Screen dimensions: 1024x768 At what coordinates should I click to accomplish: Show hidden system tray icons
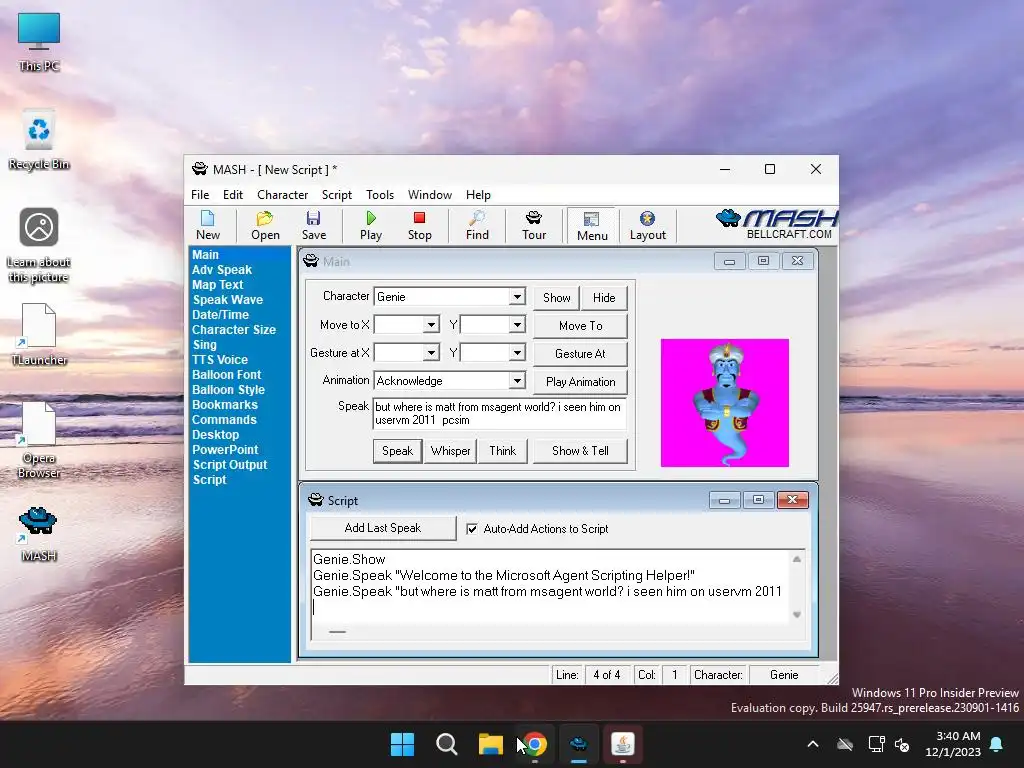pos(812,744)
